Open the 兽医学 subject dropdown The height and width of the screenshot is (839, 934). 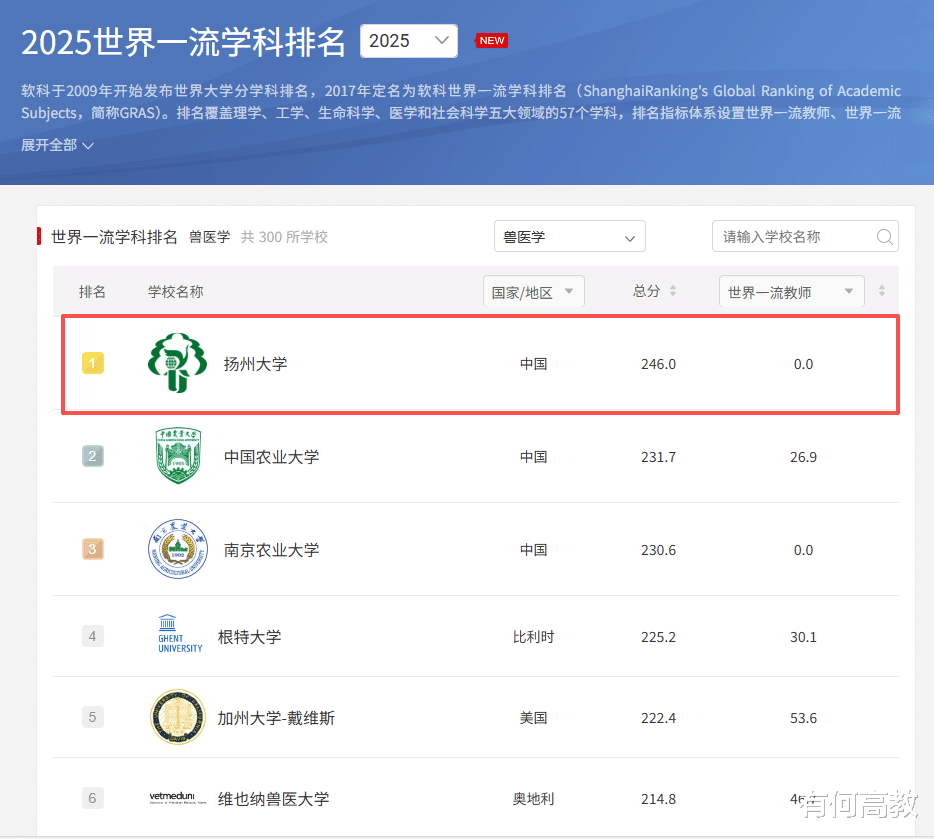coord(569,236)
